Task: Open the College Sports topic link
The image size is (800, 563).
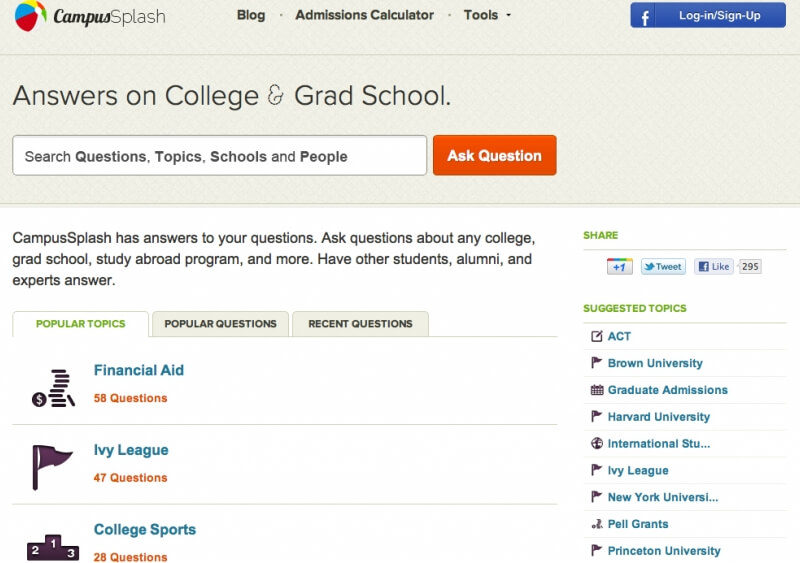Action: point(145,530)
